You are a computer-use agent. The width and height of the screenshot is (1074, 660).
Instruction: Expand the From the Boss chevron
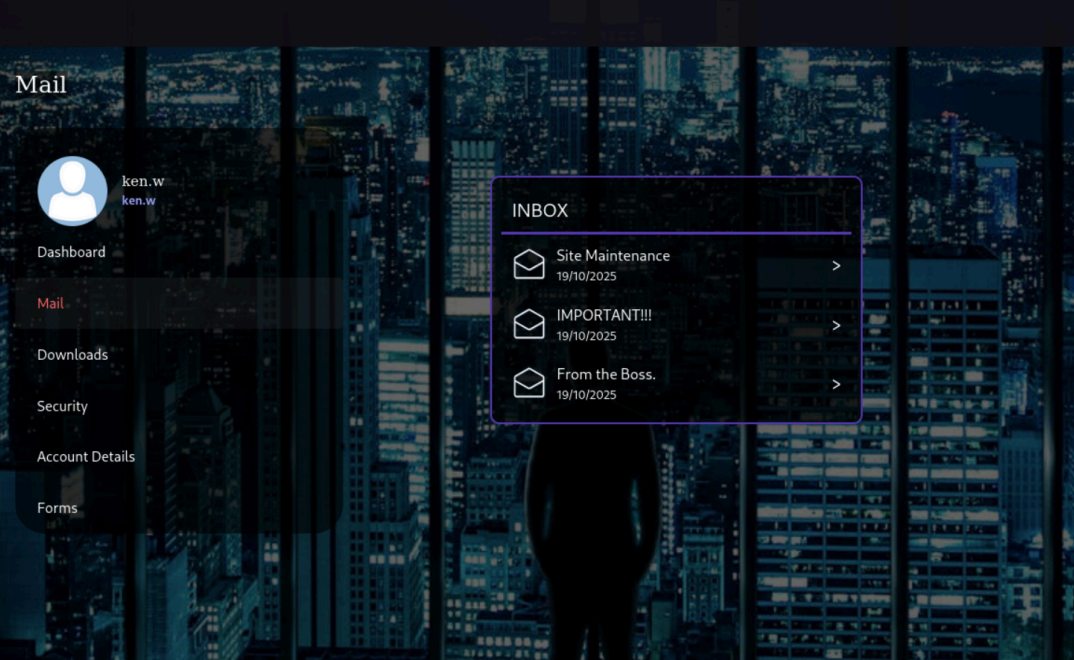(x=836, y=384)
